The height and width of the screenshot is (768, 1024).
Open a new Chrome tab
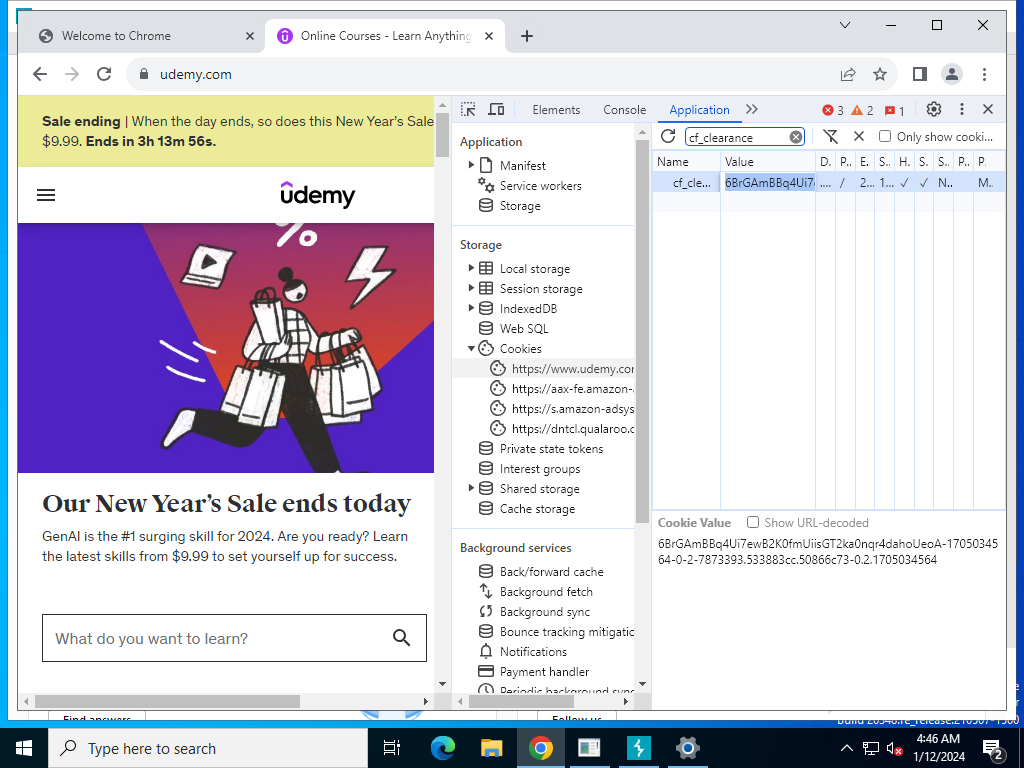(x=527, y=36)
